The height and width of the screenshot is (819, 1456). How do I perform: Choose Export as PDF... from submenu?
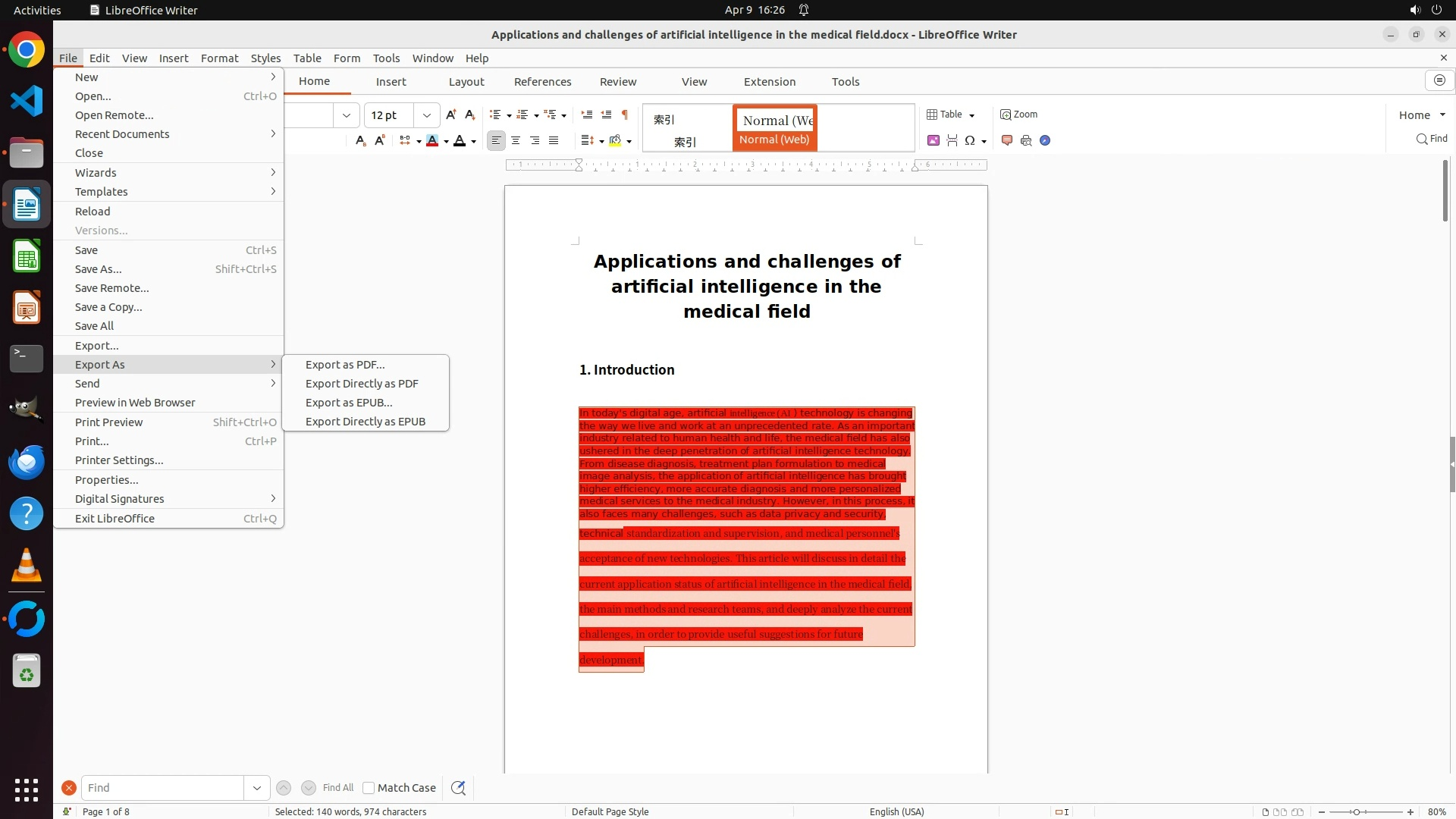click(x=345, y=365)
